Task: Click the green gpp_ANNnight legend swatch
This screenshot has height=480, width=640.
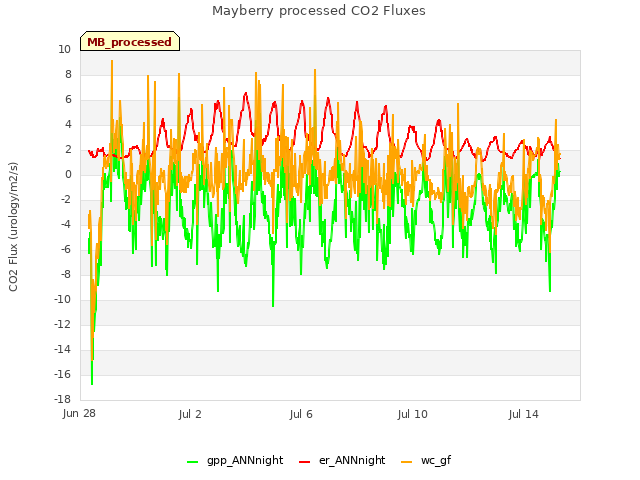Action: click(x=192, y=462)
